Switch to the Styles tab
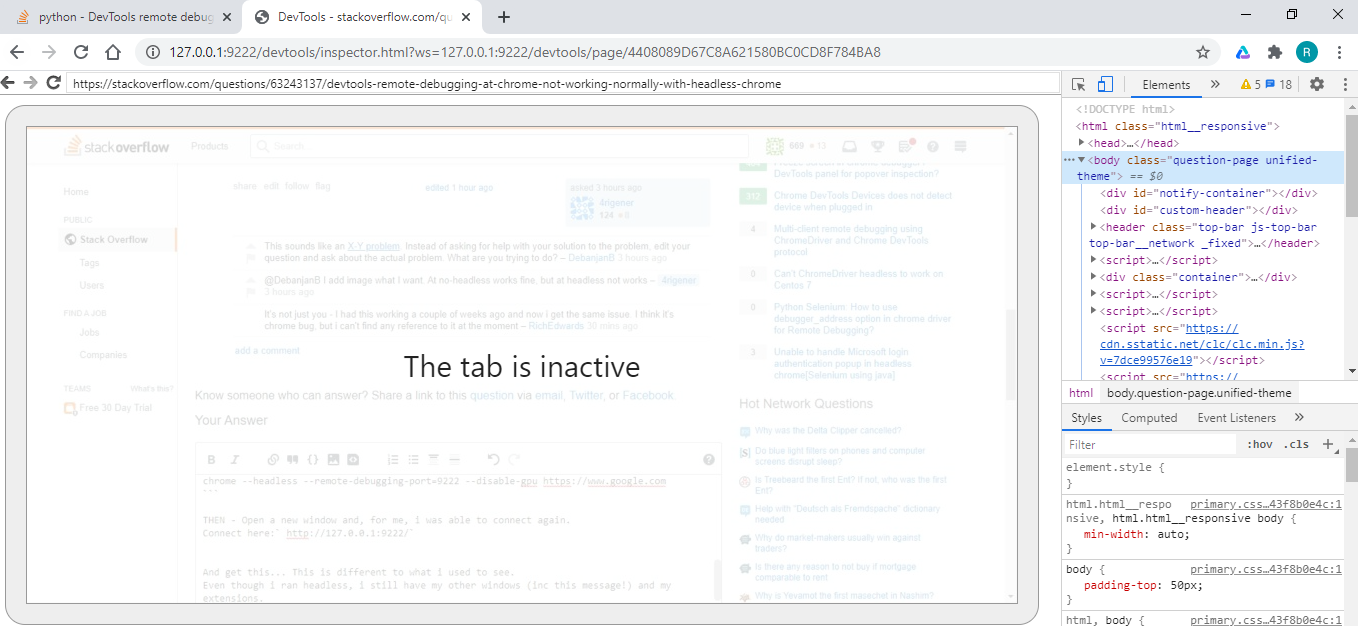1358x626 pixels. pos(1086,418)
